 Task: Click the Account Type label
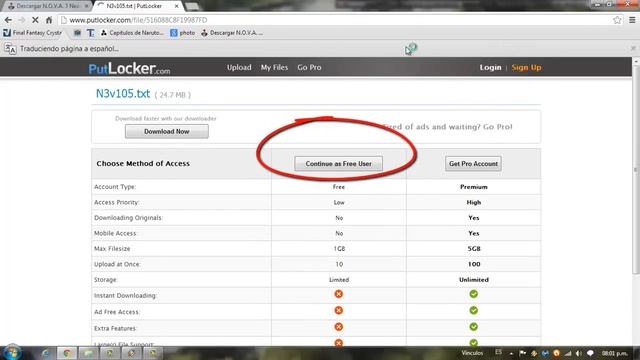click(115, 187)
